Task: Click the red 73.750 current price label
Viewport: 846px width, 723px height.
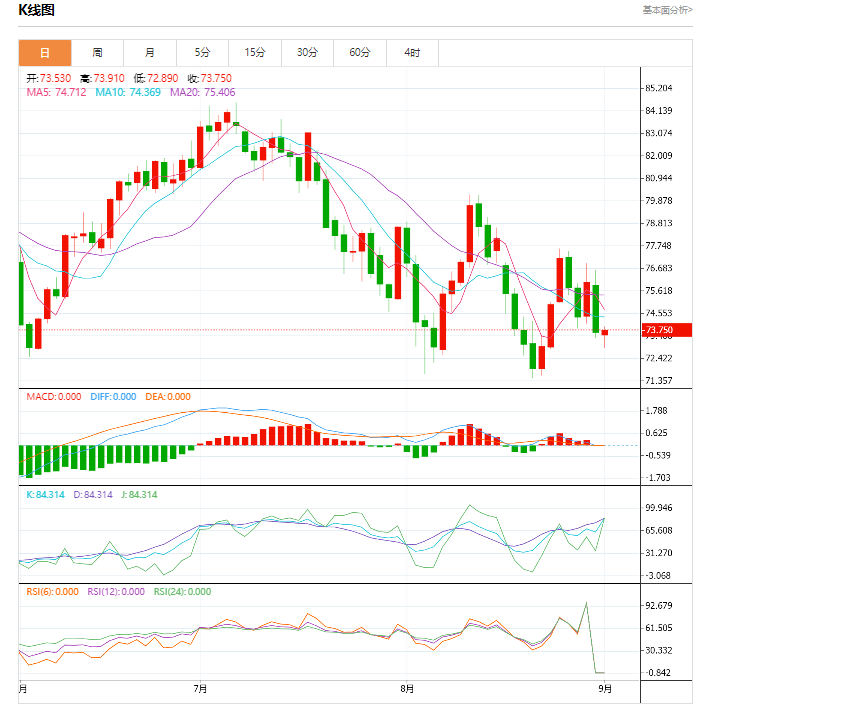Action: [x=666, y=330]
